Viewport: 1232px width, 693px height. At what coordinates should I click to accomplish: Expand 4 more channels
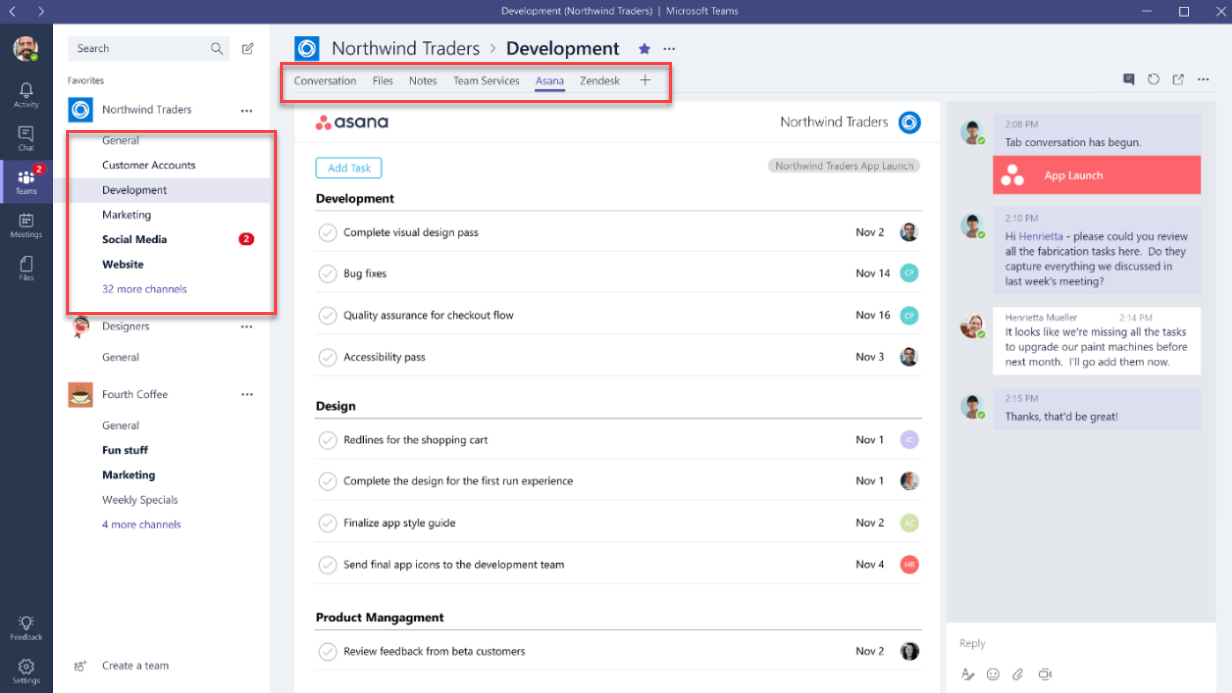[141, 524]
